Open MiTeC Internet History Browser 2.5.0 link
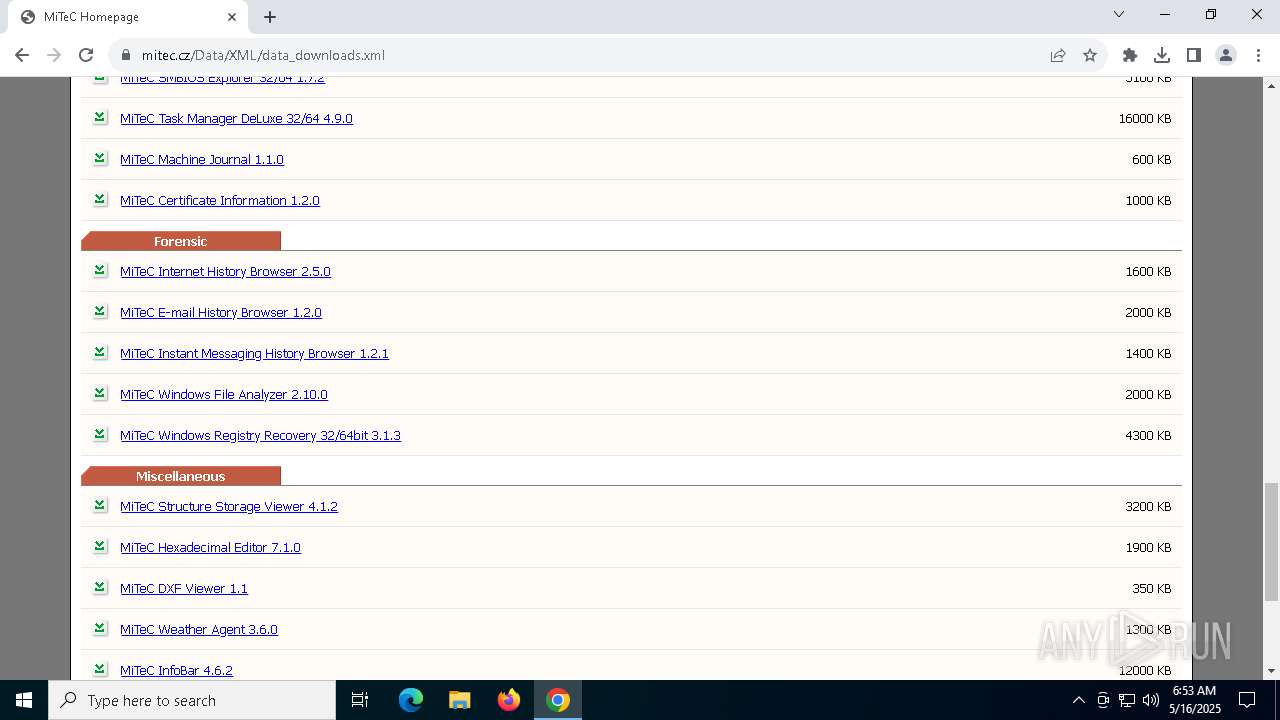The width and height of the screenshot is (1280, 720). point(225,271)
